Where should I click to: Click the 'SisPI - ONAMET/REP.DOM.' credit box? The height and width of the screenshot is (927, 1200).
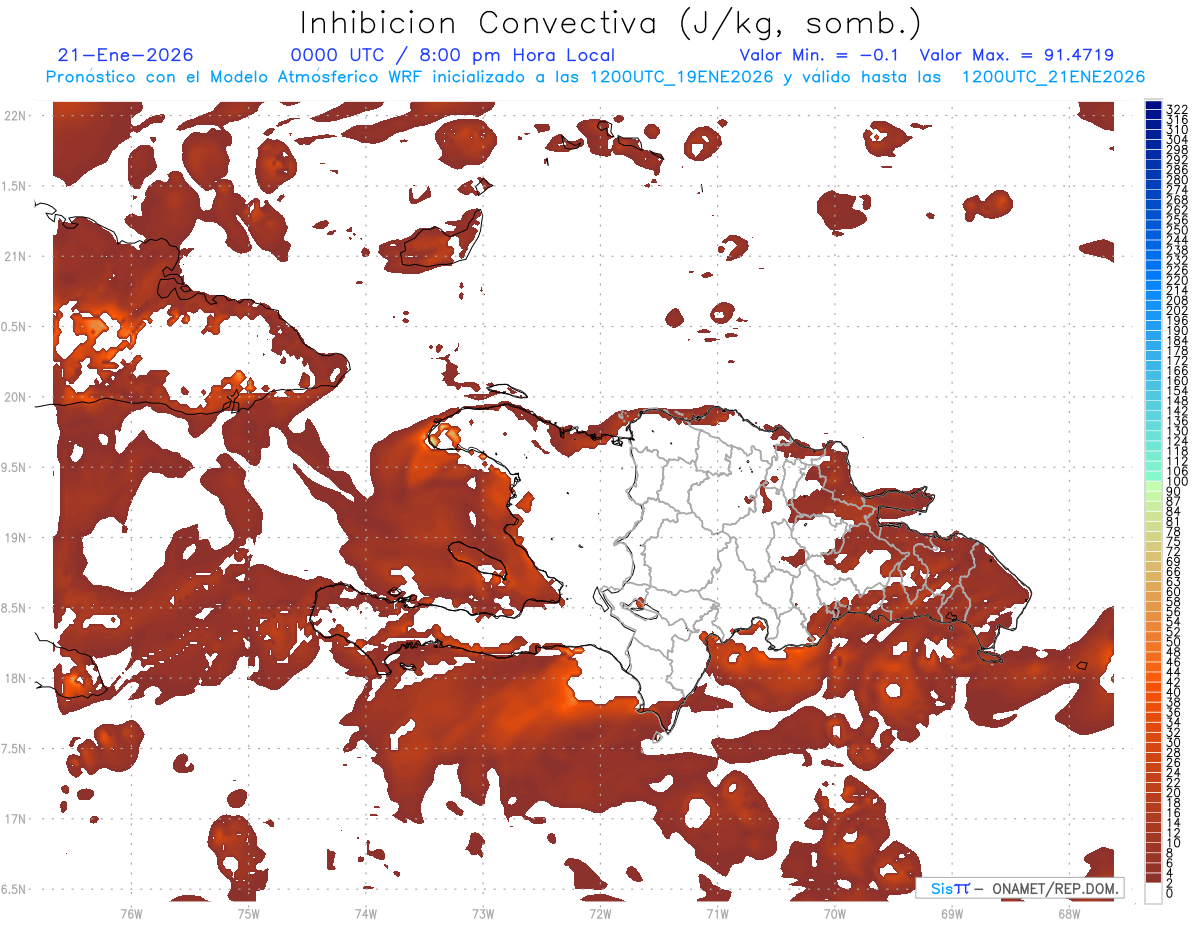pos(1020,888)
